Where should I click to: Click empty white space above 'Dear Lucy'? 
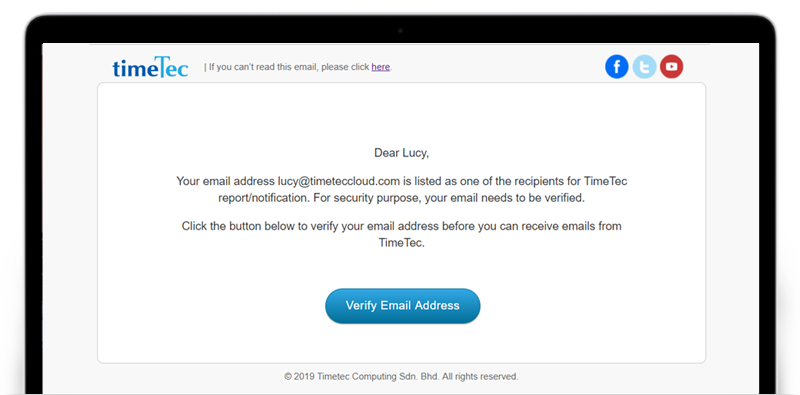click(x=402, y=115)
